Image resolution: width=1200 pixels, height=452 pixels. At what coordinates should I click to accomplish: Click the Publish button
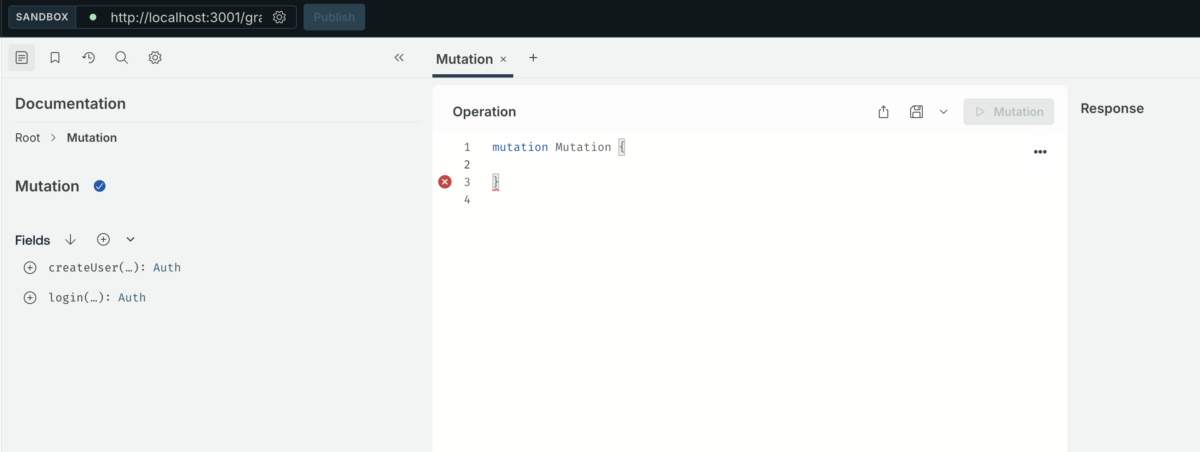[334, 17]
